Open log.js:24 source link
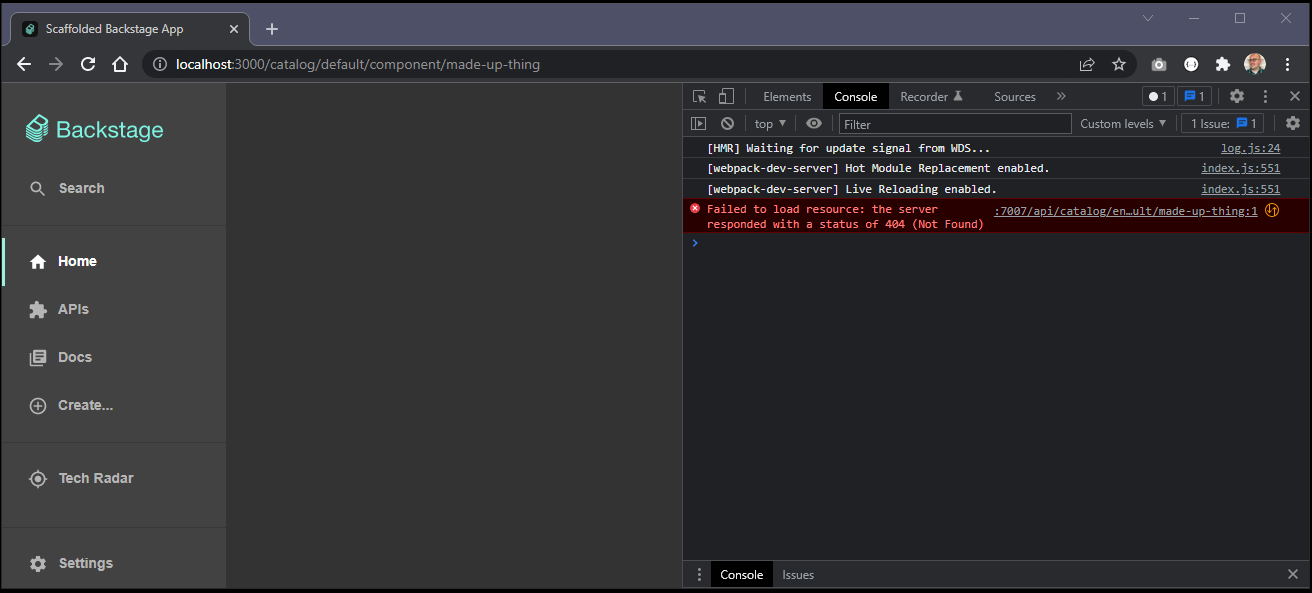Image resolution: width=1312 pixels, height=593 pixels. [1250, 148]
